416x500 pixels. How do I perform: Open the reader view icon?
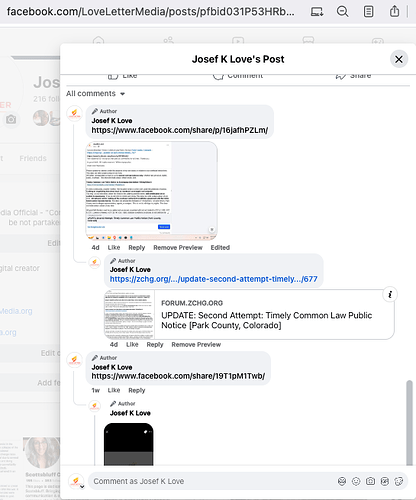tap(368, 12)
